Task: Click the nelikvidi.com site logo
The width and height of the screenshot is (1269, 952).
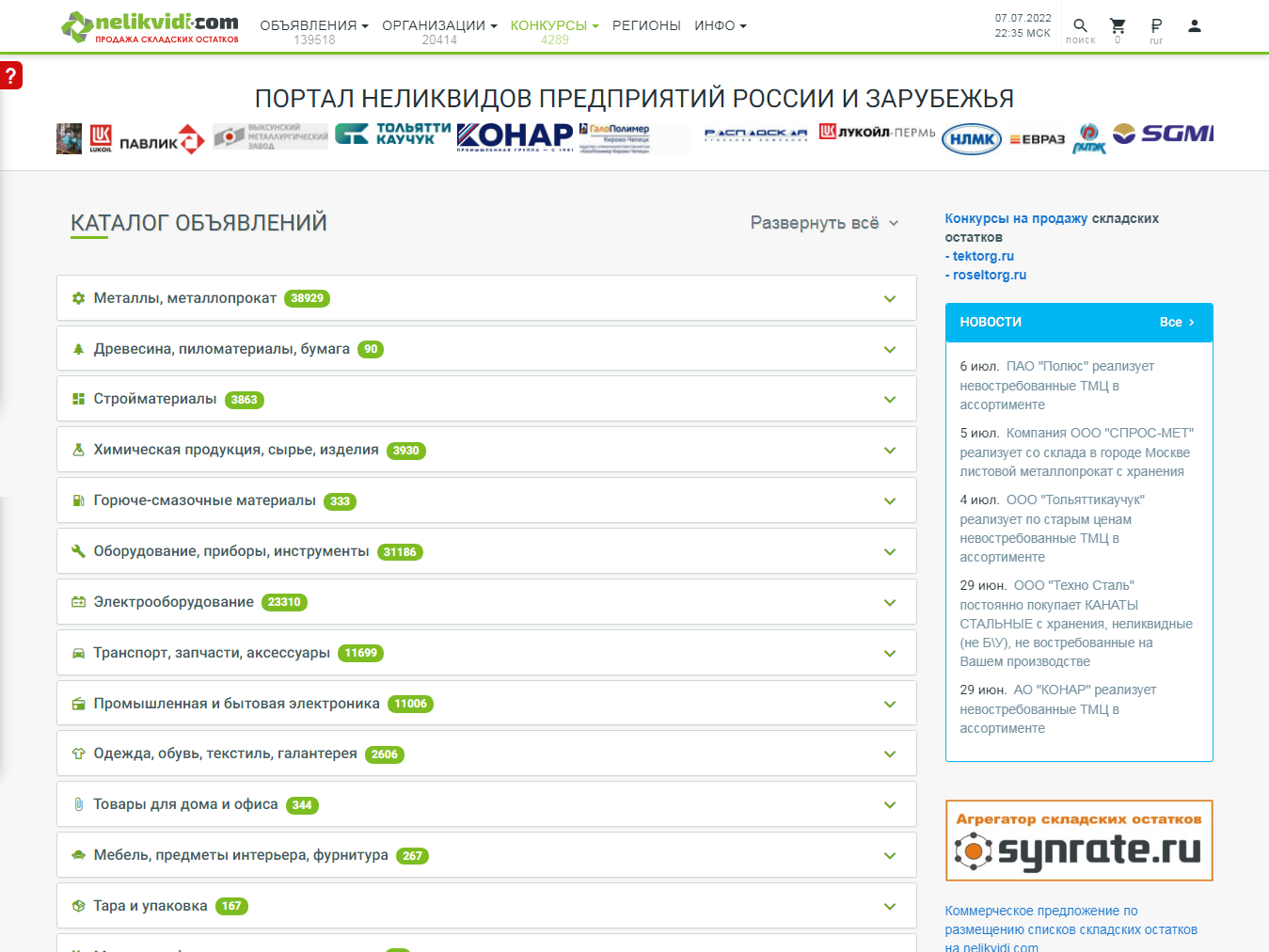Action: [x=150, y=27]
